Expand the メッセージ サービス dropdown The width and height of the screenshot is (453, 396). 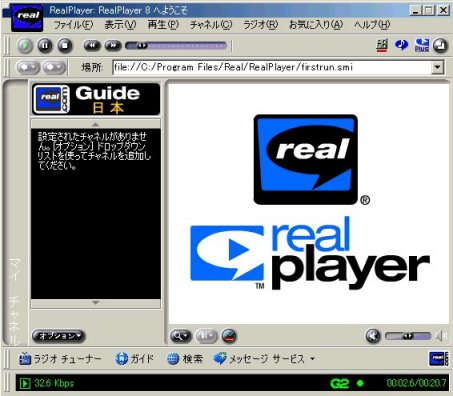click(x=312, y=359)
